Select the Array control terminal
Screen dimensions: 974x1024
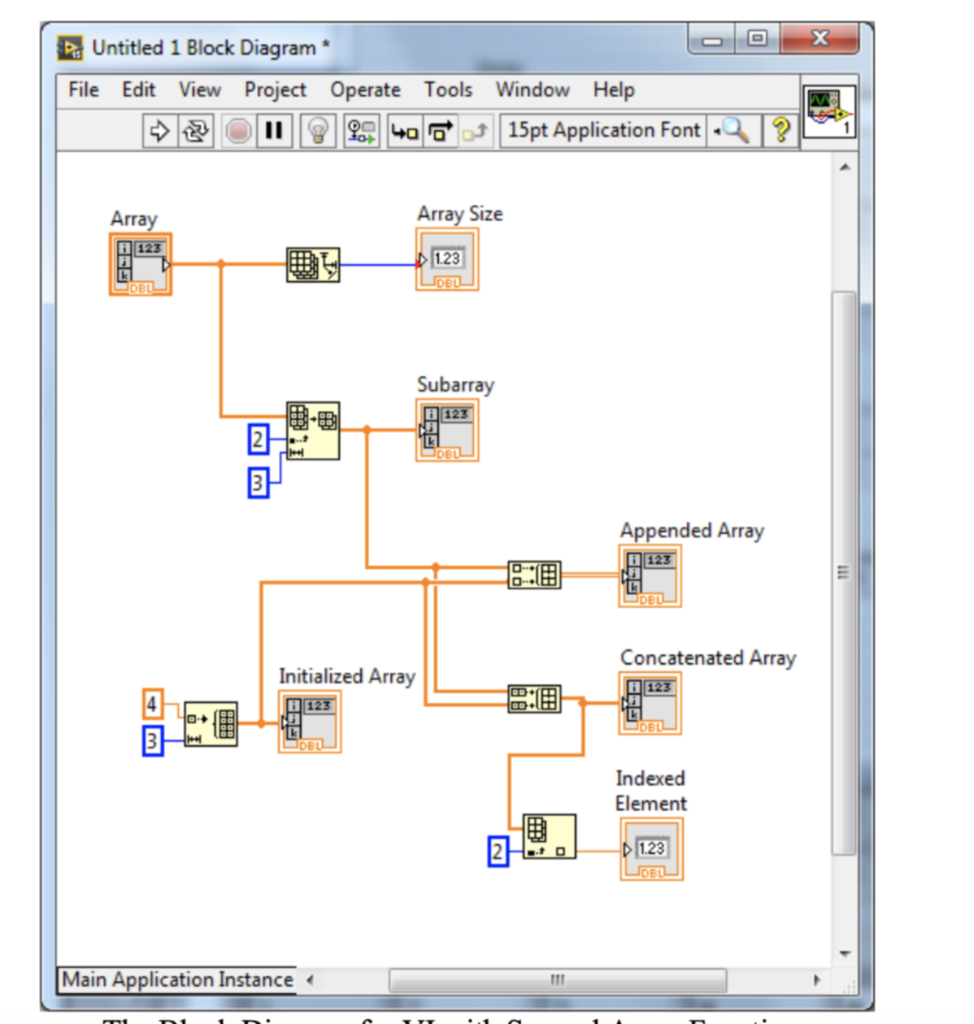pyautogui.click(x=140, y=264)
